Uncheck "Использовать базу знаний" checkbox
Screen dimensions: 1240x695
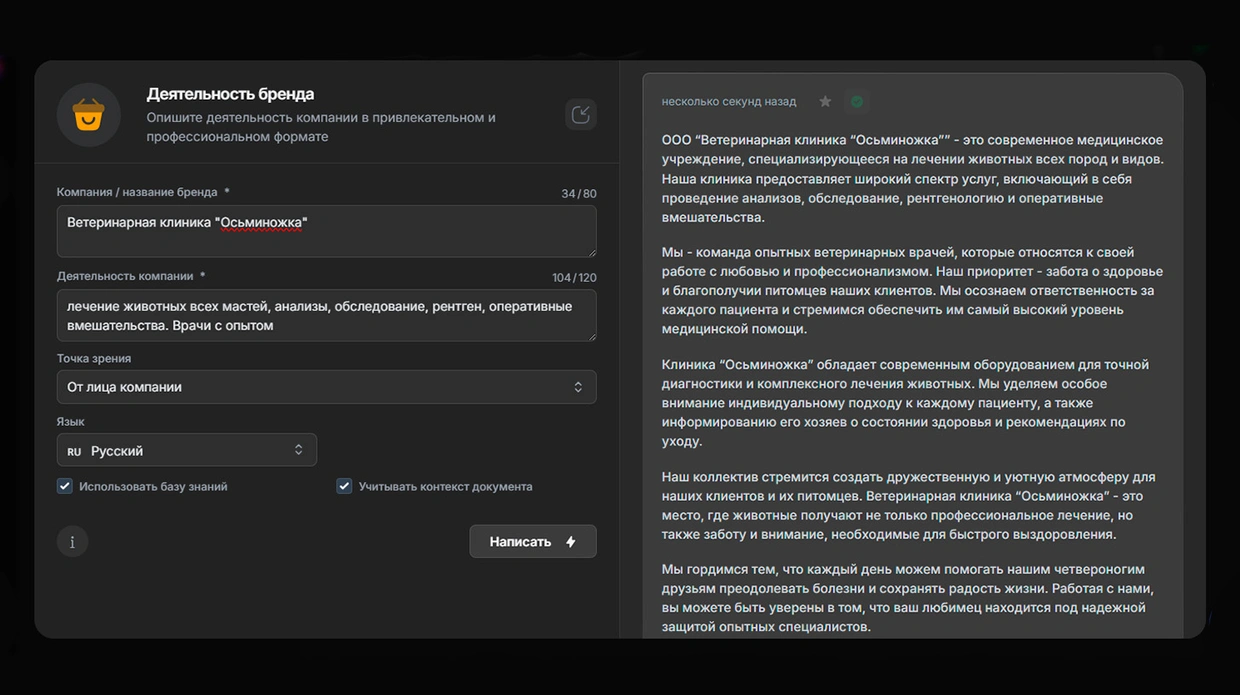(x=65, y=486)
